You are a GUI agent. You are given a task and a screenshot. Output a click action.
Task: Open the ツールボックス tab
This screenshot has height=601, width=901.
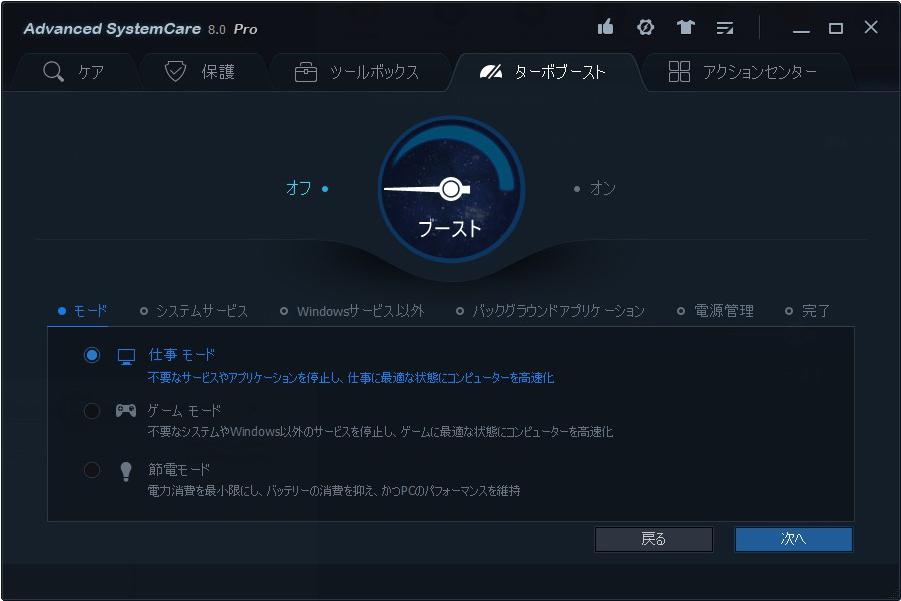pos(357,72)
